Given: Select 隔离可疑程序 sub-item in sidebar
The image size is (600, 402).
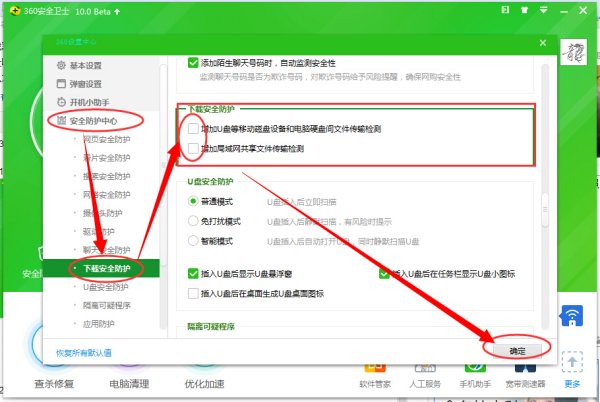Looking at the screenshot, I should (107, 305).
